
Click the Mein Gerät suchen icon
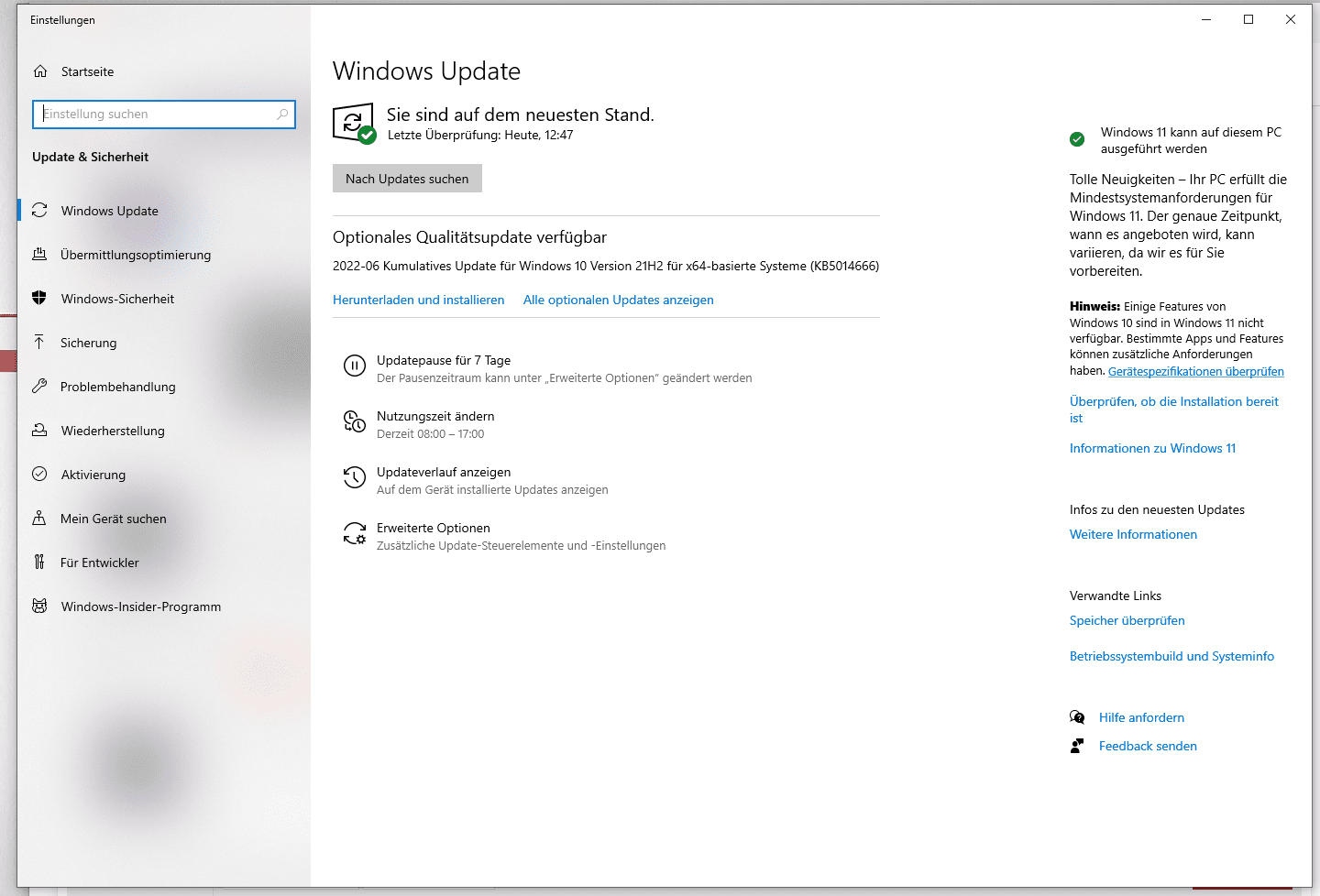coord(39,519)
